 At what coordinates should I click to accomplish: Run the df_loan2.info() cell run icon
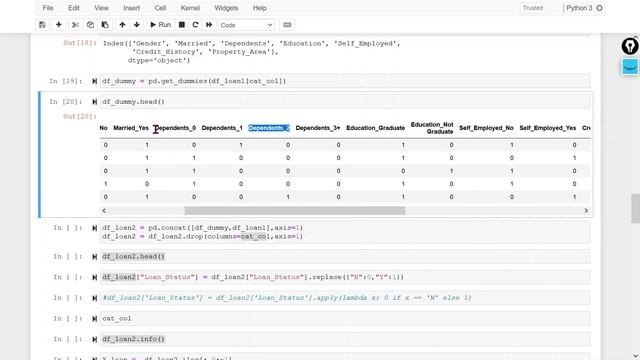click(x=94, y=339)
